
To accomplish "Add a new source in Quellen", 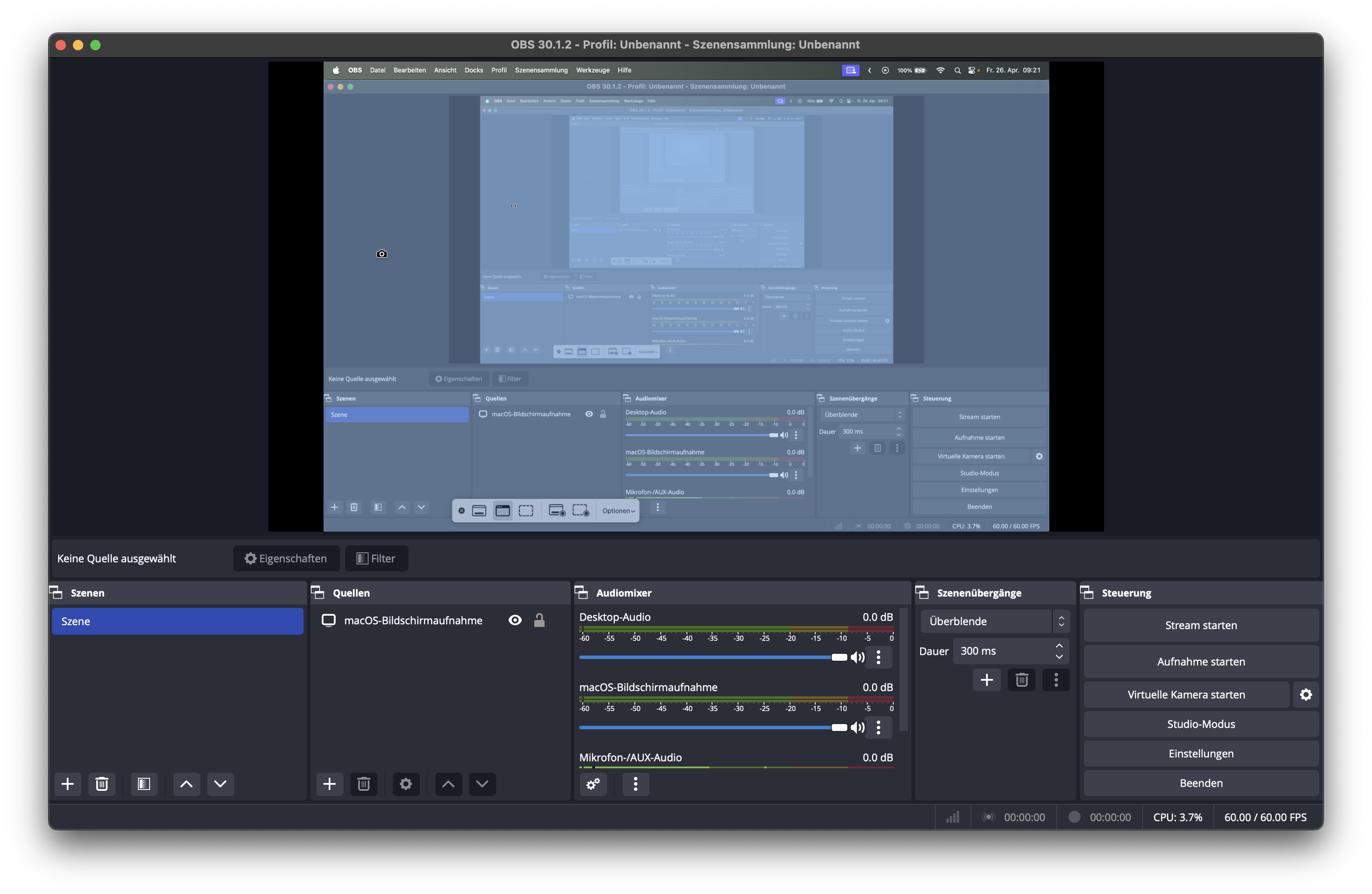I will [329, 784].
